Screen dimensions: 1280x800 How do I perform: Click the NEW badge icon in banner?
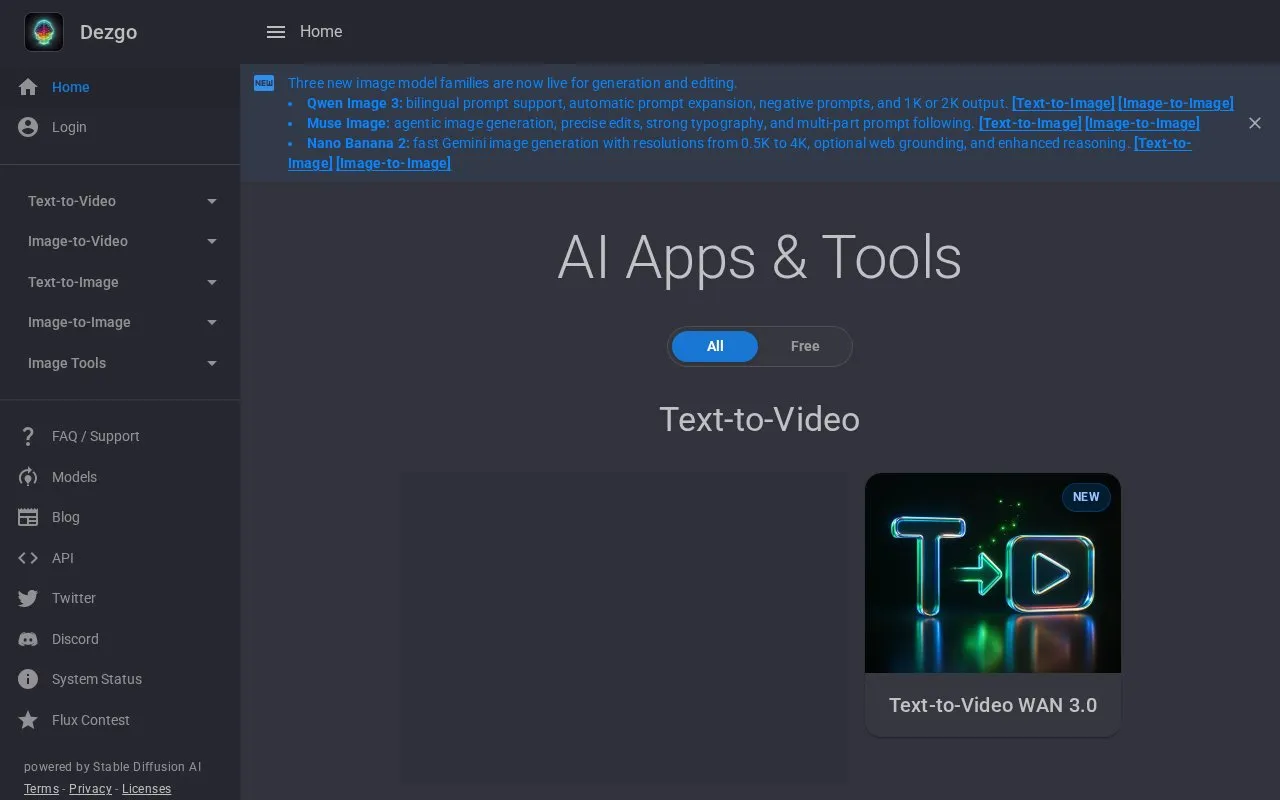coord(264,83)
